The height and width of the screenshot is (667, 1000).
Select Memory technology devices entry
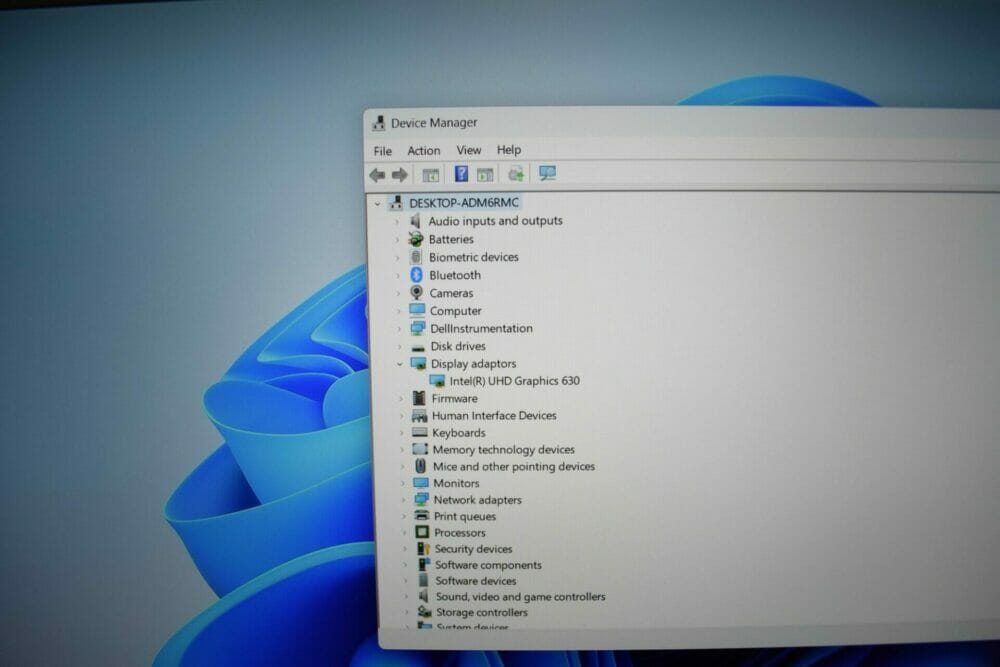pos(503,450)
